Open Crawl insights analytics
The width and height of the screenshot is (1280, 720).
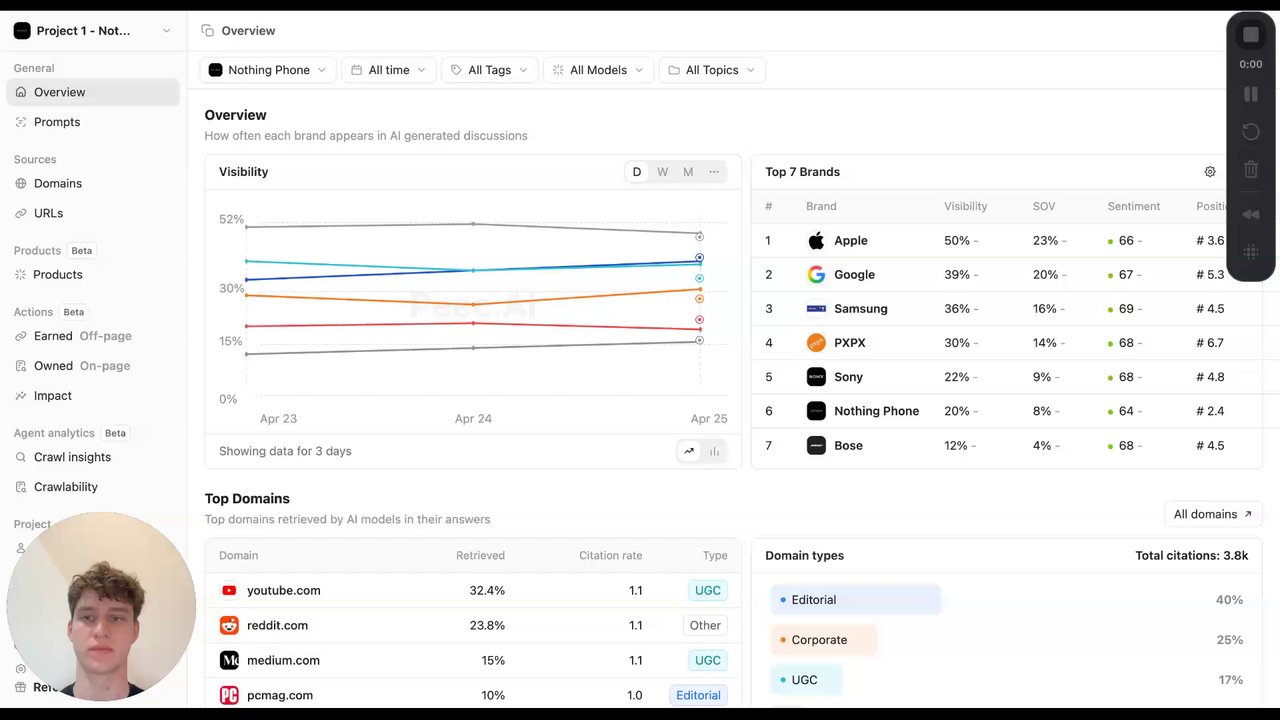click(93, 457)
